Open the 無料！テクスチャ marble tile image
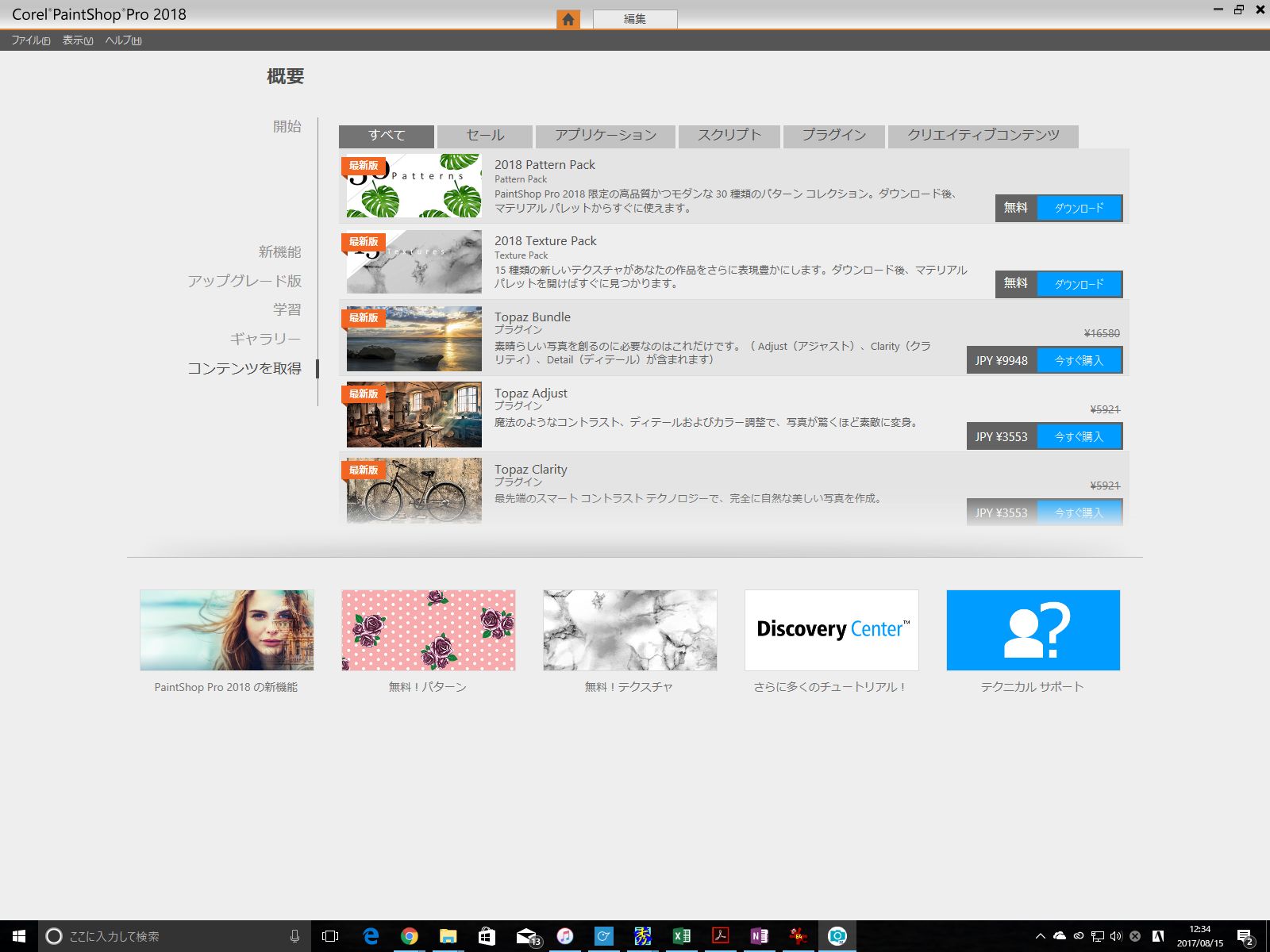The height and width of the screenshot is (952, 1270). [x=630, y=630]
